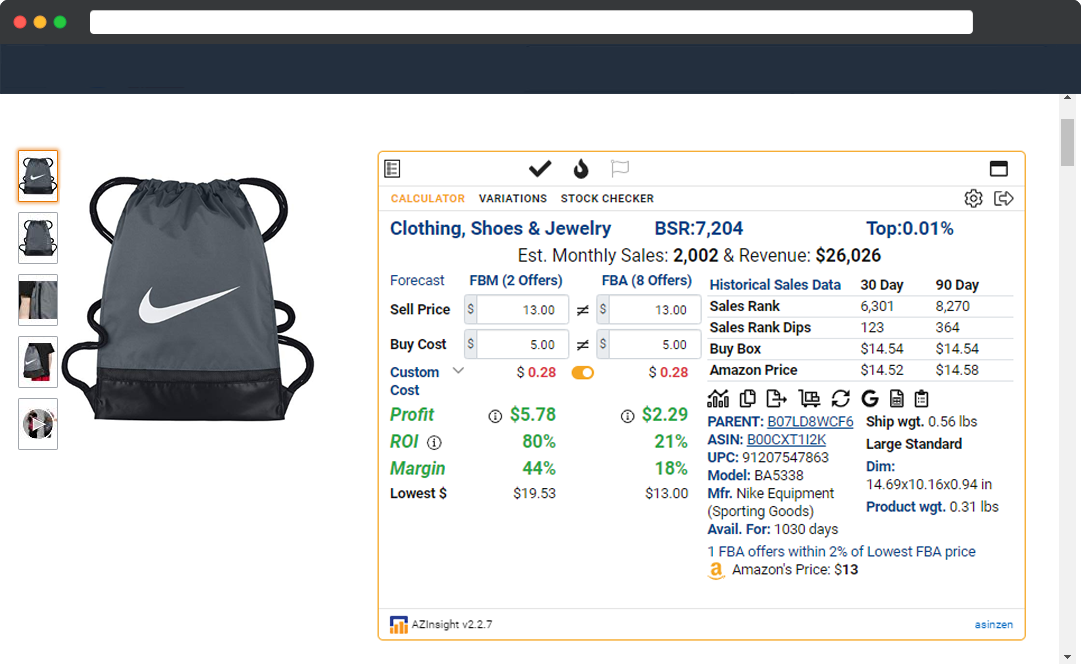Viewport: 1081px width, 664px height.
Task: Switch to the STOCK CHECKER tab
Action: click(607, 199)
